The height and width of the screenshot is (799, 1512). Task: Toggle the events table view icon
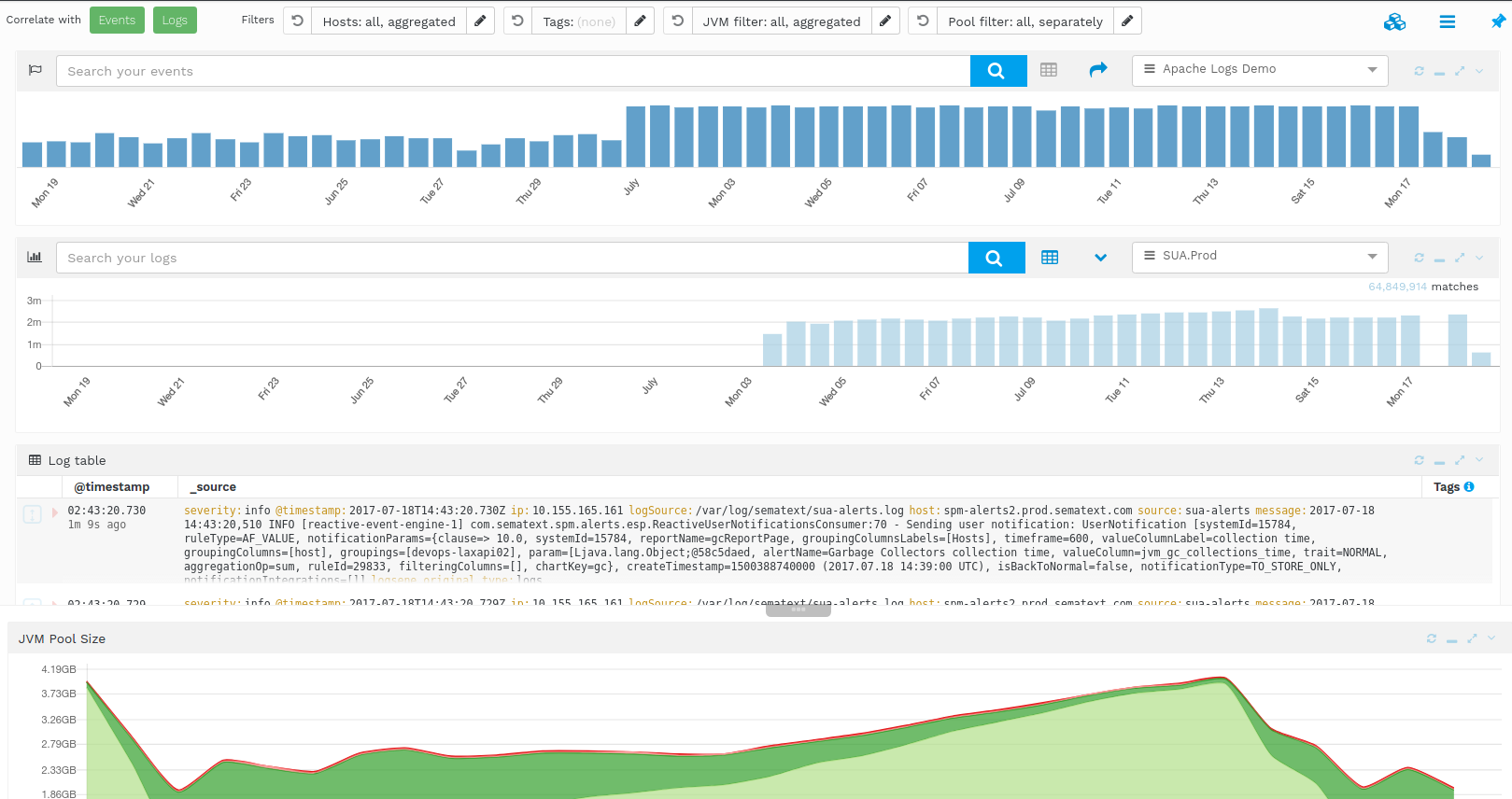(1049, 70)
